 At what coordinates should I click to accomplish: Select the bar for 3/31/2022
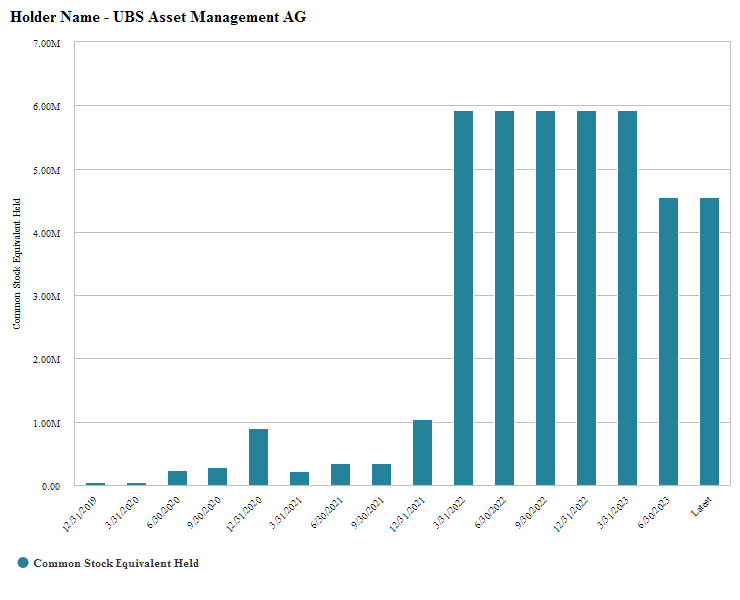[463, 298]
